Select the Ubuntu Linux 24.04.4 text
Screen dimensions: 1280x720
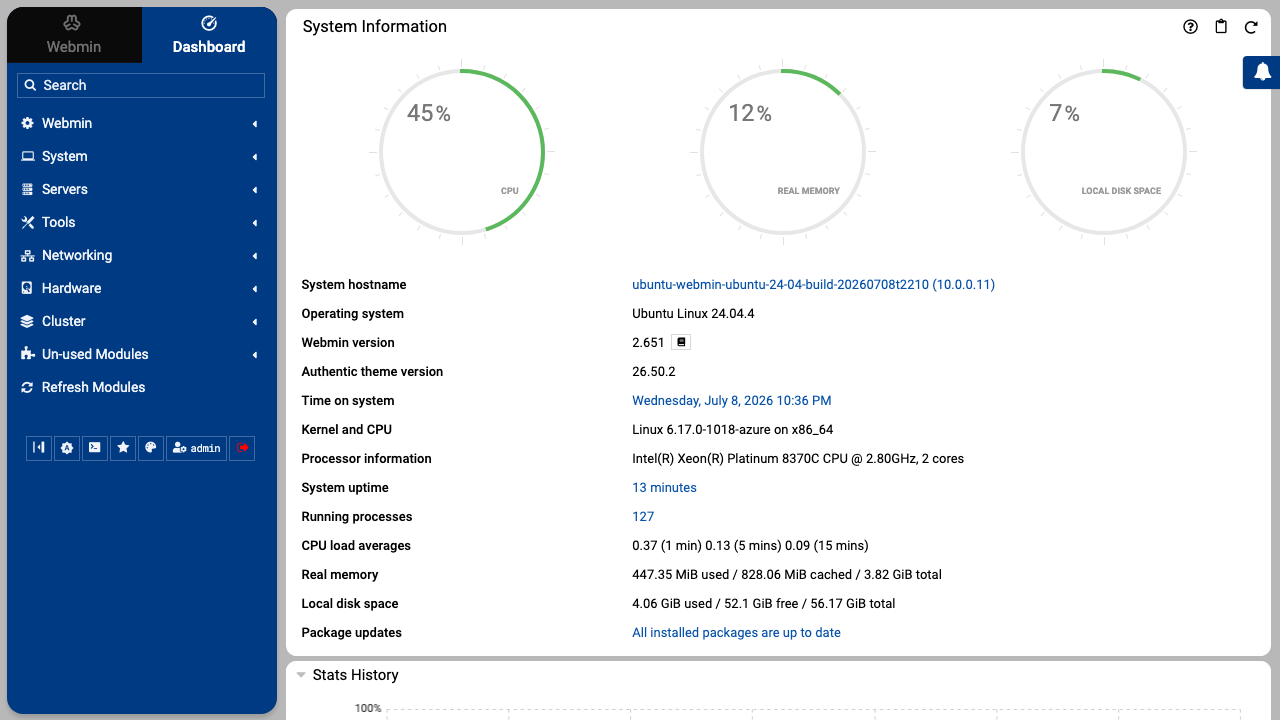point(693,314)
